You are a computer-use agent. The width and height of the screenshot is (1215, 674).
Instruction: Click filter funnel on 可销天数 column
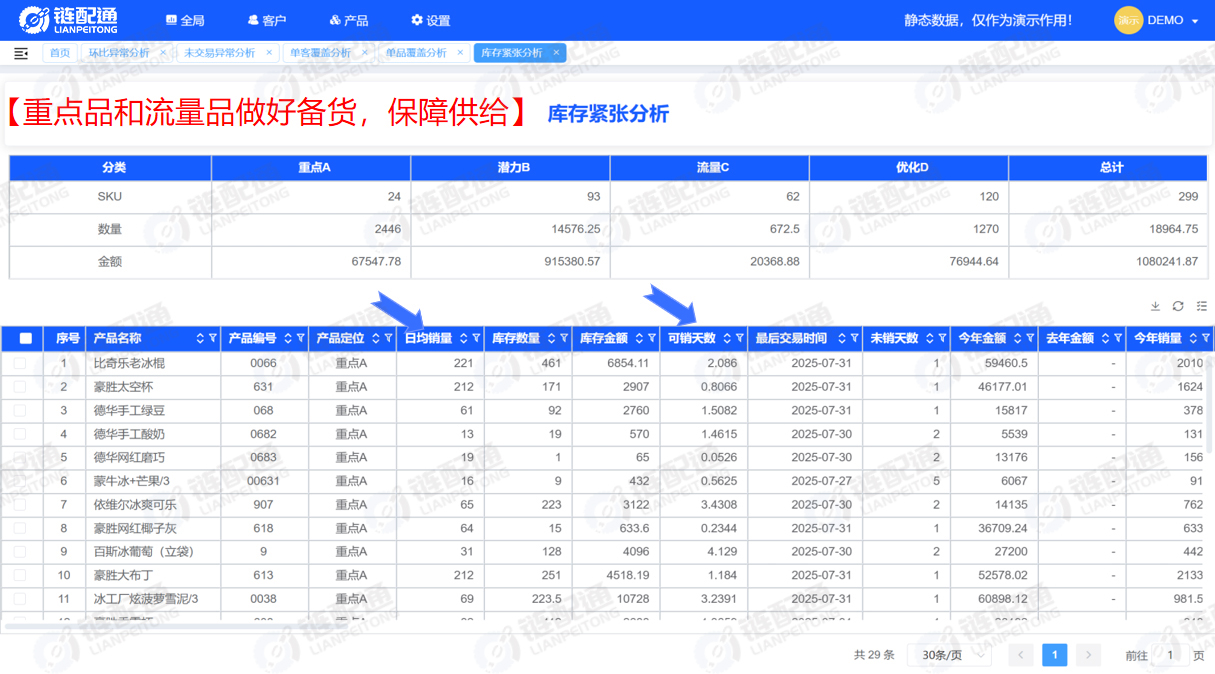(739, 339)
